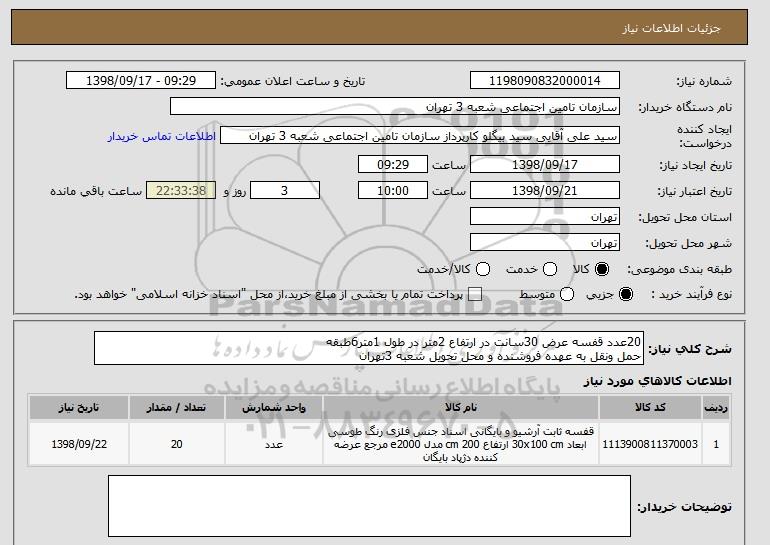Select the کالا radio button

click(601, 269)
